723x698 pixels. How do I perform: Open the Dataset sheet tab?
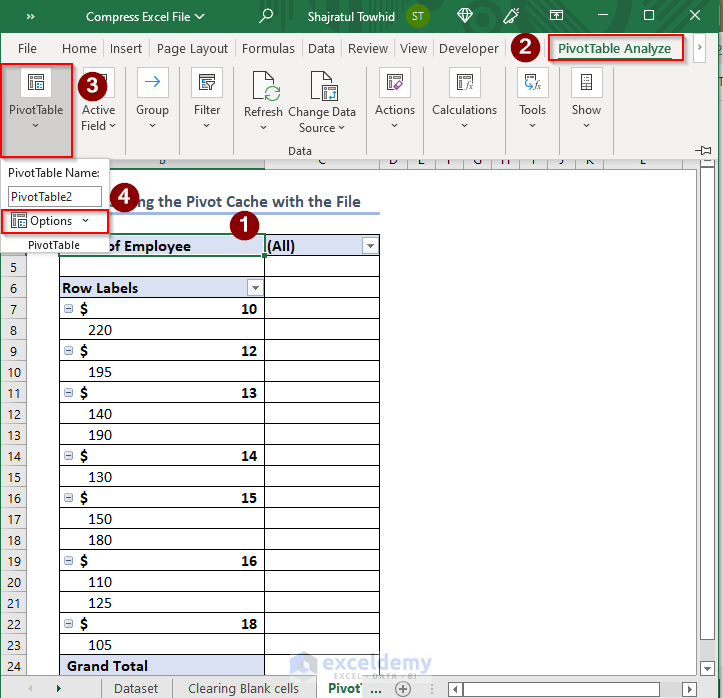click(136, 688)
